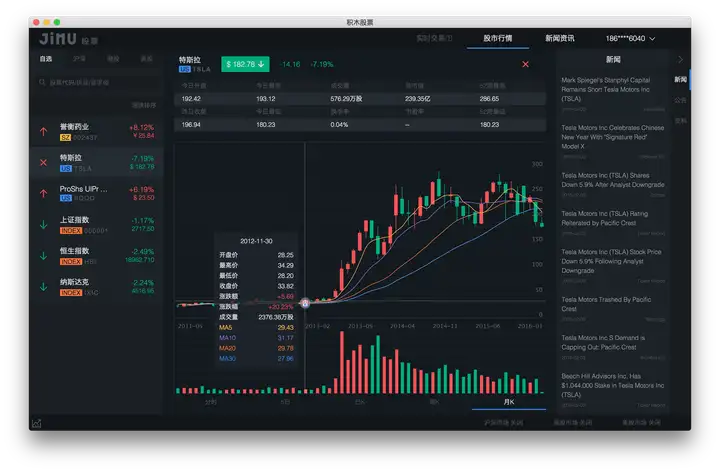Click the INDEX badge on 上证指数 row
Viewport: 720px width, 472px height.
pos(71,230)
